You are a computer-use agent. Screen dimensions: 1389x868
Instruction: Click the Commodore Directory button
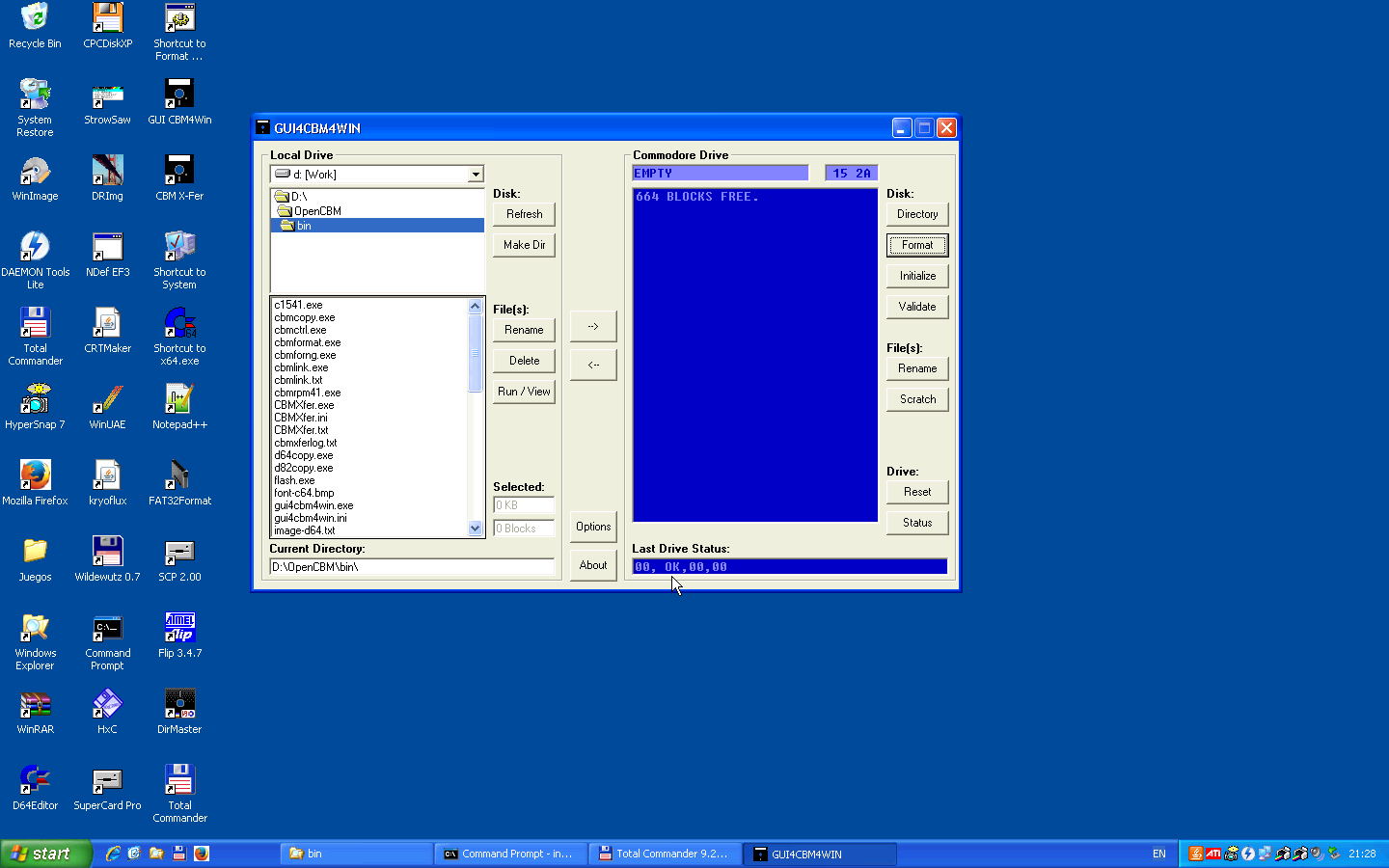pos(917,214)
